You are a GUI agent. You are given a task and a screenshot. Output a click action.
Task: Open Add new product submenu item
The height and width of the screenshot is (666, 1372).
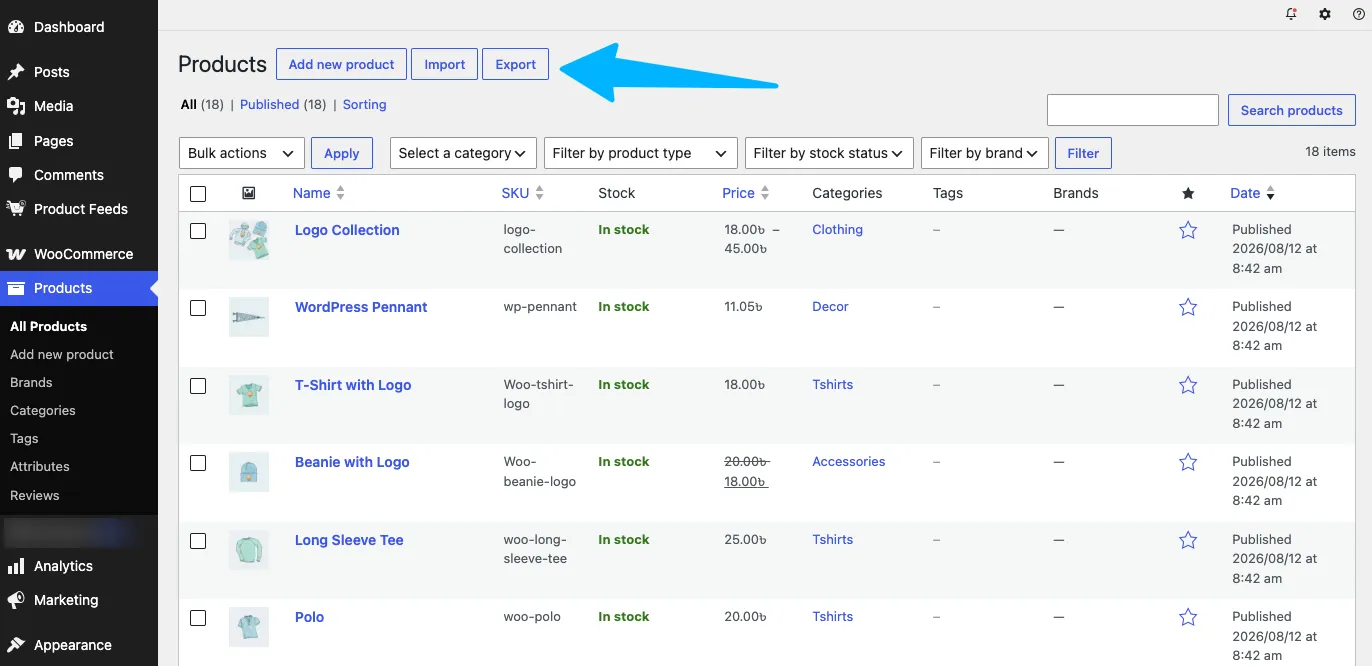62,354
